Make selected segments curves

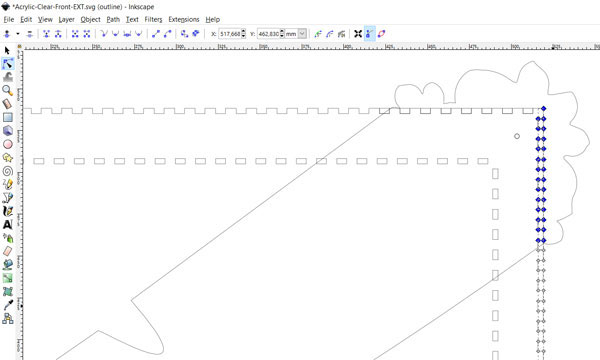point(167,34)
